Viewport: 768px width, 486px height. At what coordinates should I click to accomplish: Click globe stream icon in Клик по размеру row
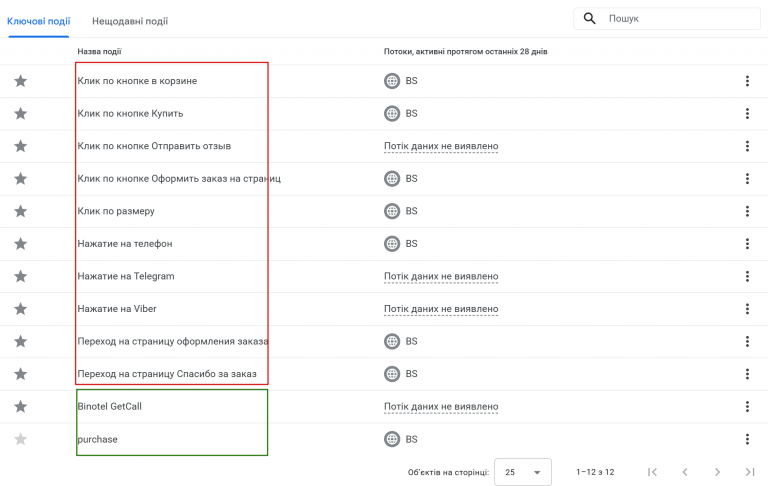click(392, 211)
